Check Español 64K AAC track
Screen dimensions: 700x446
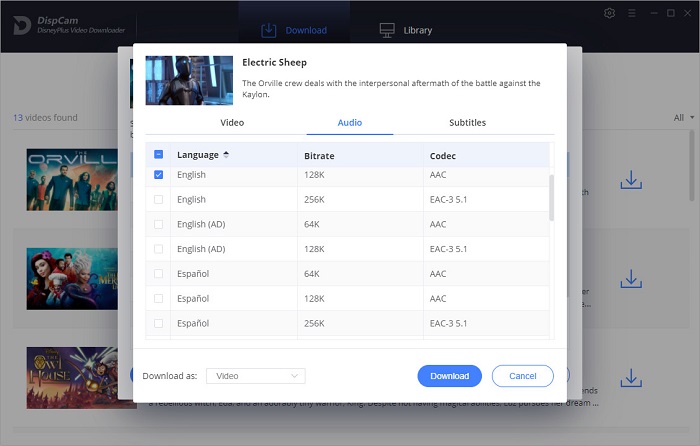click(158, 274)
